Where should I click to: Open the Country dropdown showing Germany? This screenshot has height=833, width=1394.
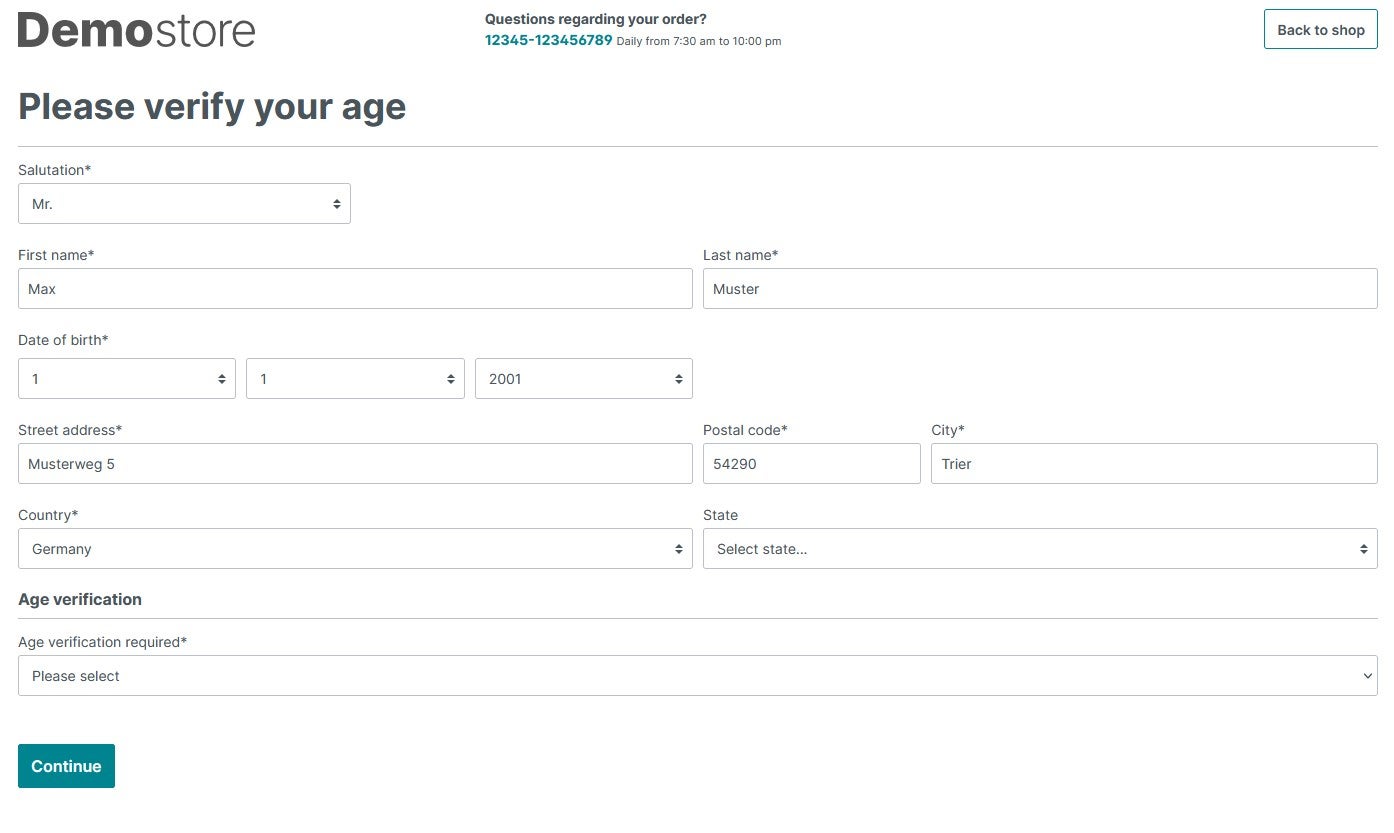tap(355, 548)
